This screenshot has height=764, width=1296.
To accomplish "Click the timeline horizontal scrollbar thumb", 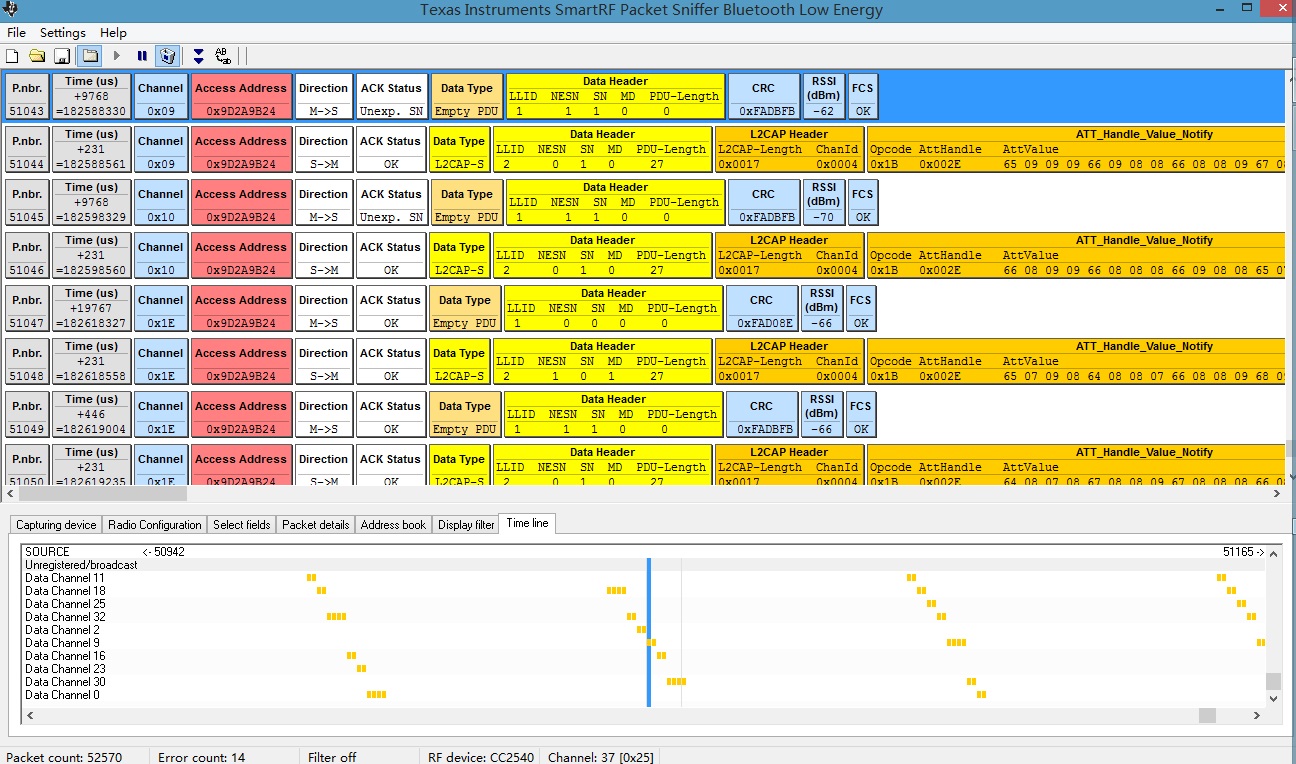I will 1207,716.
